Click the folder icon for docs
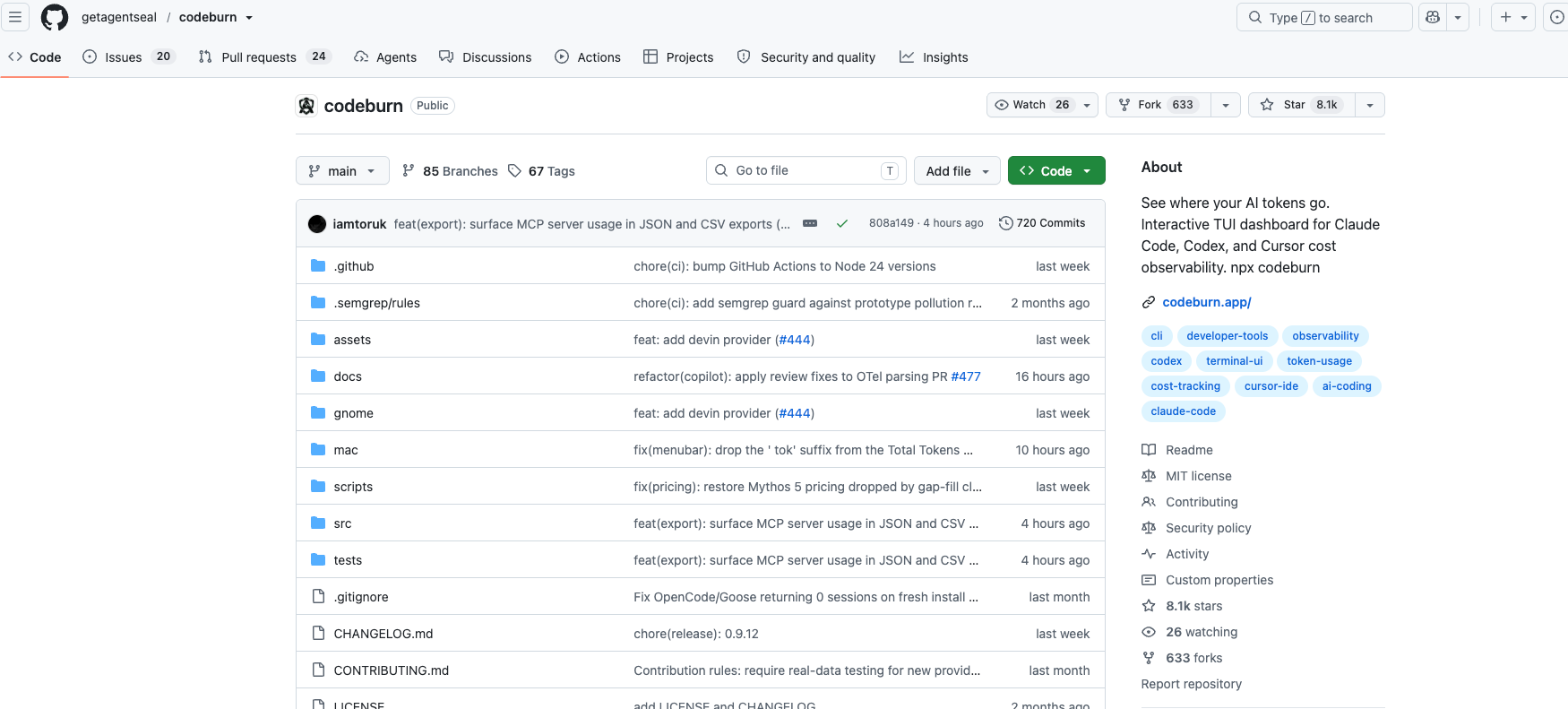 pos(318,376)
